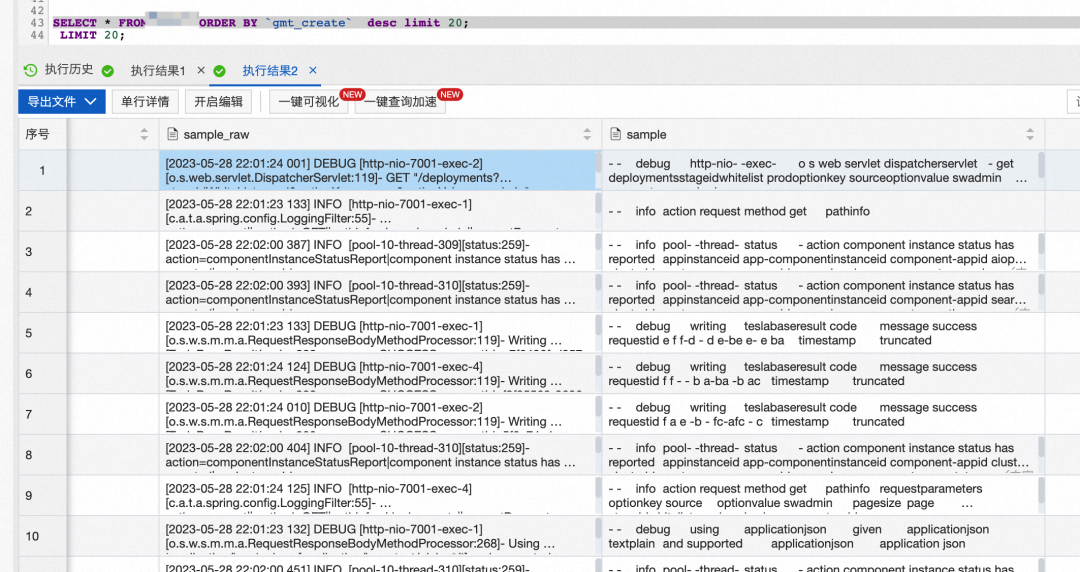
Task: Click sample cell ending 'component-appid sear…'
Action: (x=823, y=292)
